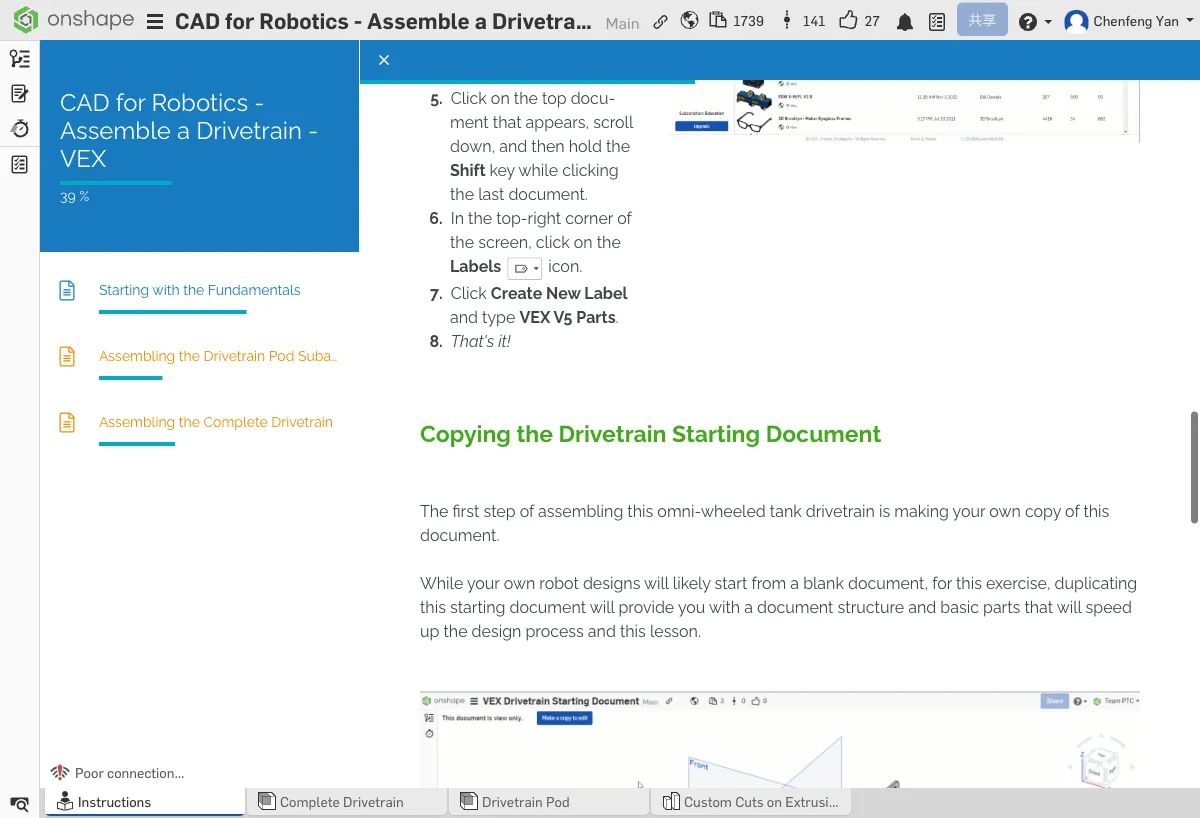Open Starting with the Fundamentals lesson
The height and width of the screenshot is (818, 1200).
[199, 290]
